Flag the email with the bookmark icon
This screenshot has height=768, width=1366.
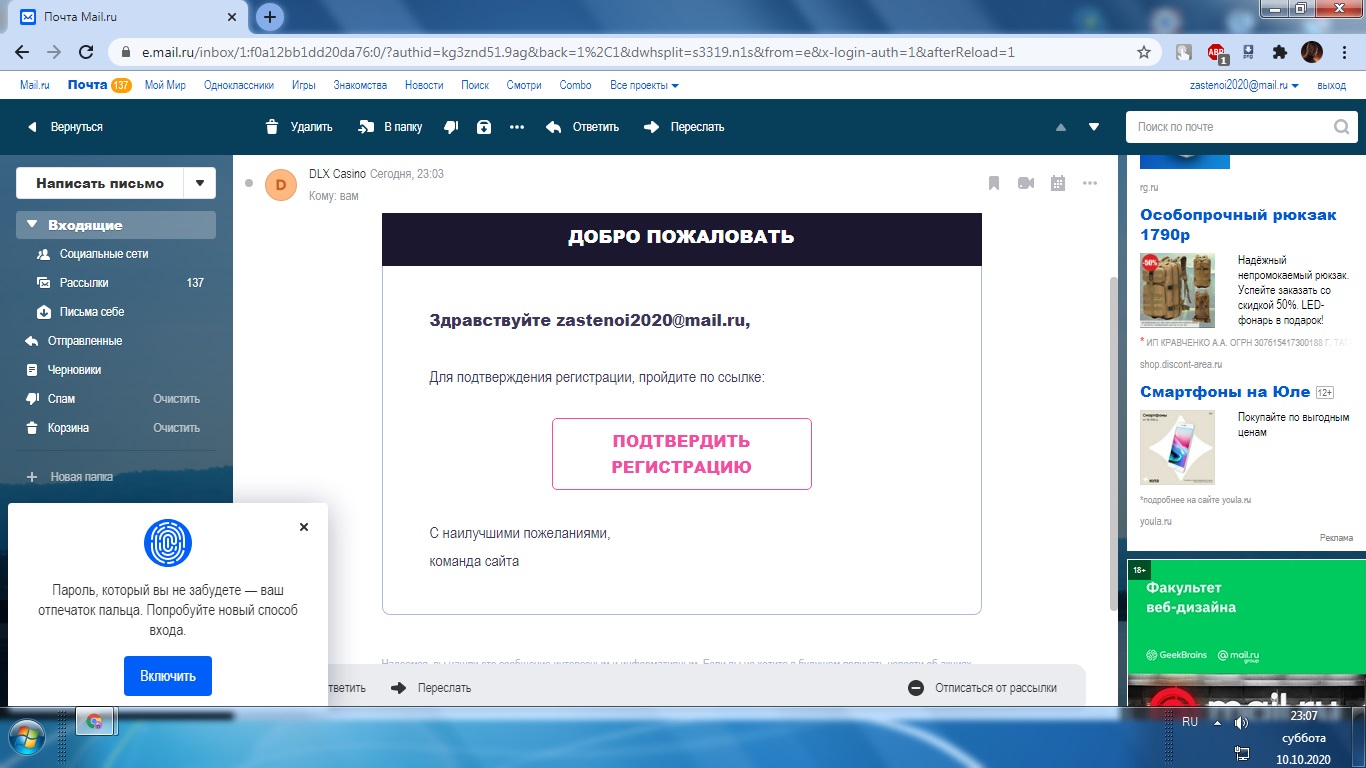point(994,183)
